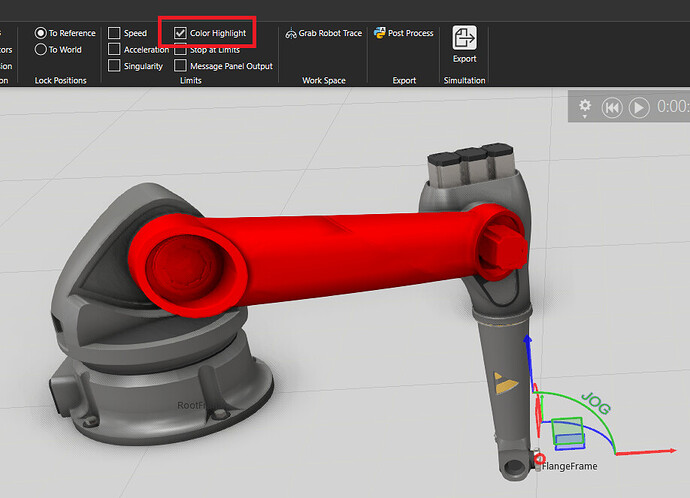Click the Post Process Python icon
690x498 pixels.
tap(380, 33)
